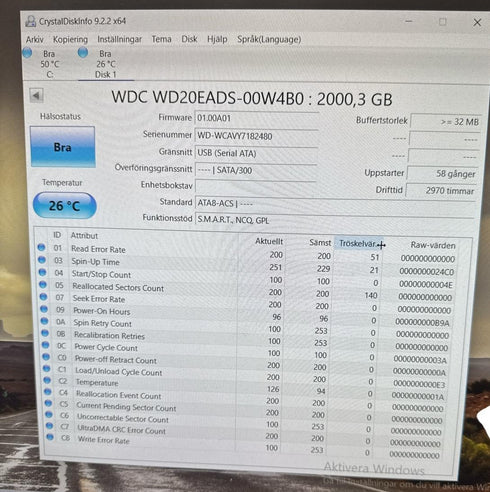Click the Uppstarter field showing 58 gånger
The width and height of the screenshot is (490, 492).
(x=443, y=173)
